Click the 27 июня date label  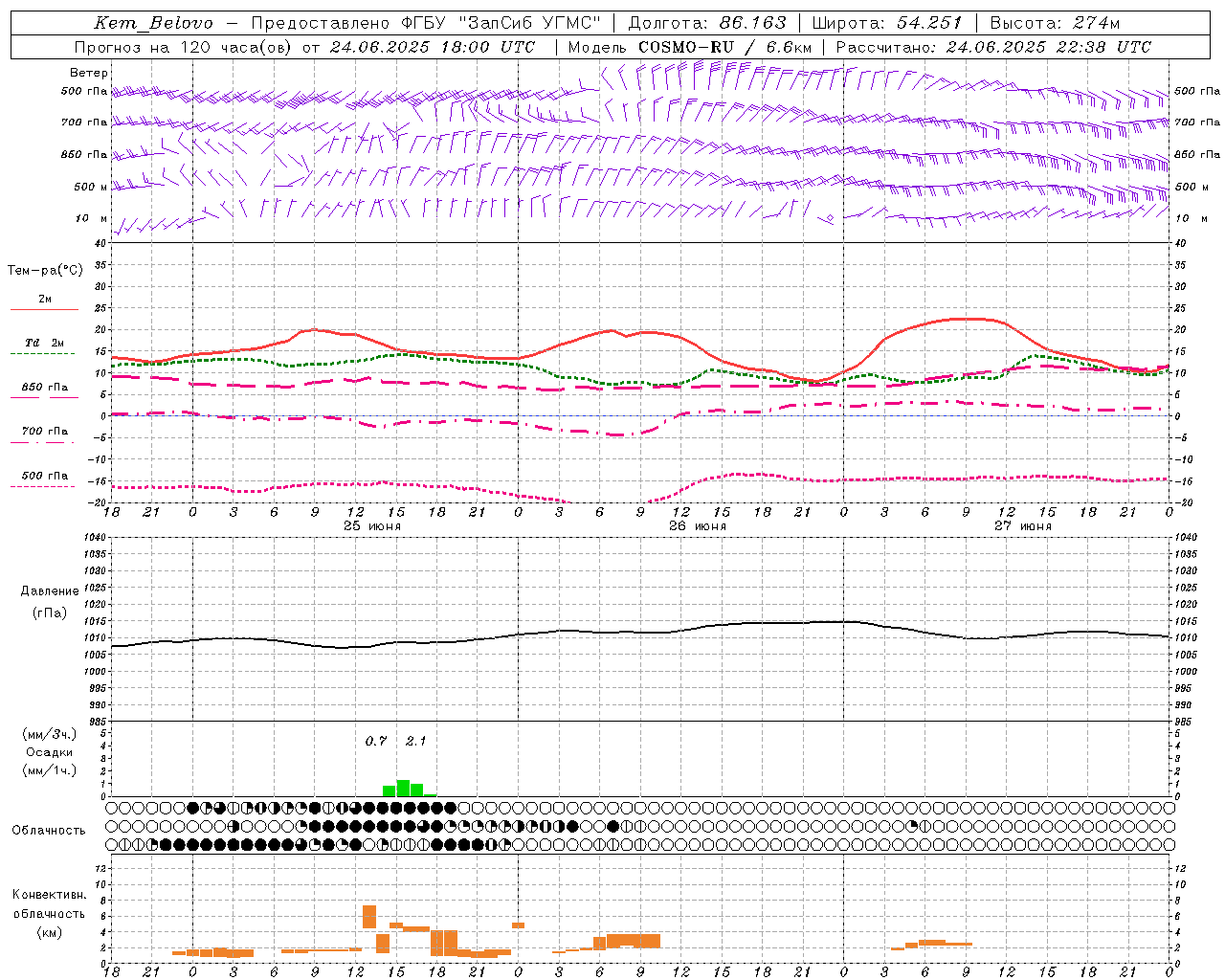coord(1023,526)
